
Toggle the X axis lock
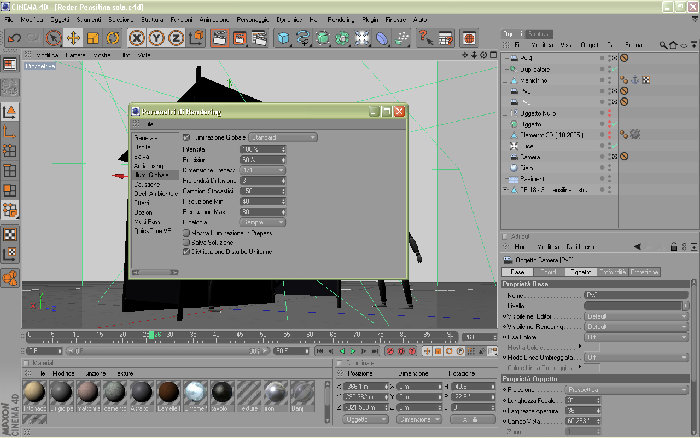[x=137, y=38]
